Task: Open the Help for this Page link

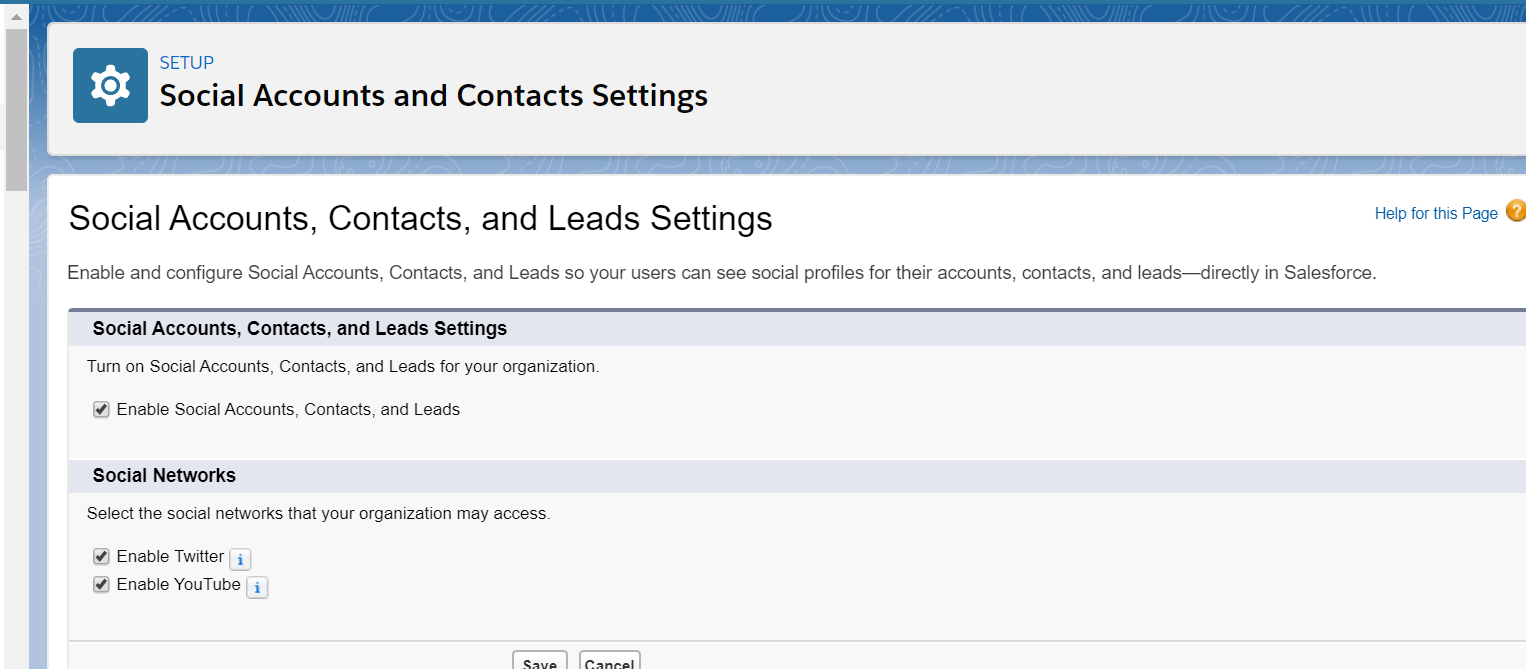Action: (x=1436, y=213)
